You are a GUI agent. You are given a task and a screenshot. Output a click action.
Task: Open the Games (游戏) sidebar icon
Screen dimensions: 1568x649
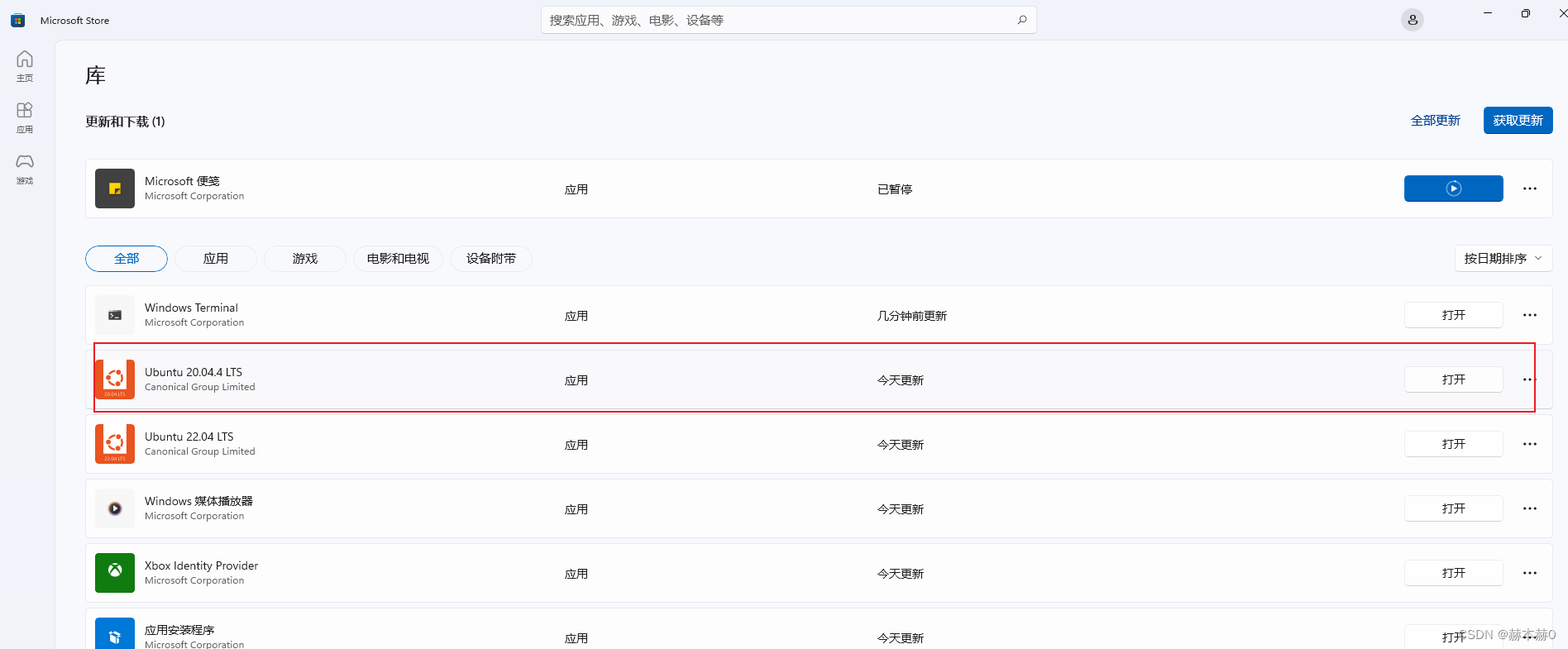click(25, 169)
